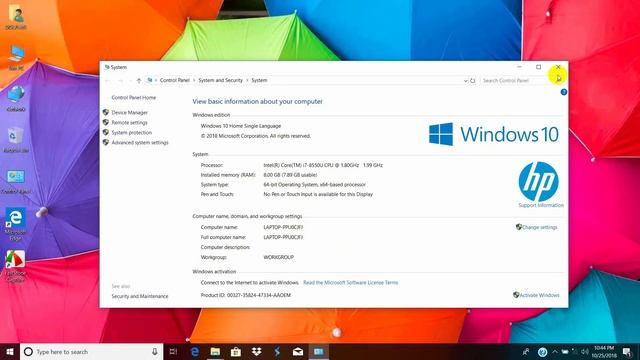Screen dimensions: 640x360
Task: Click the System window taskbar button
Action: coord(318,351)
